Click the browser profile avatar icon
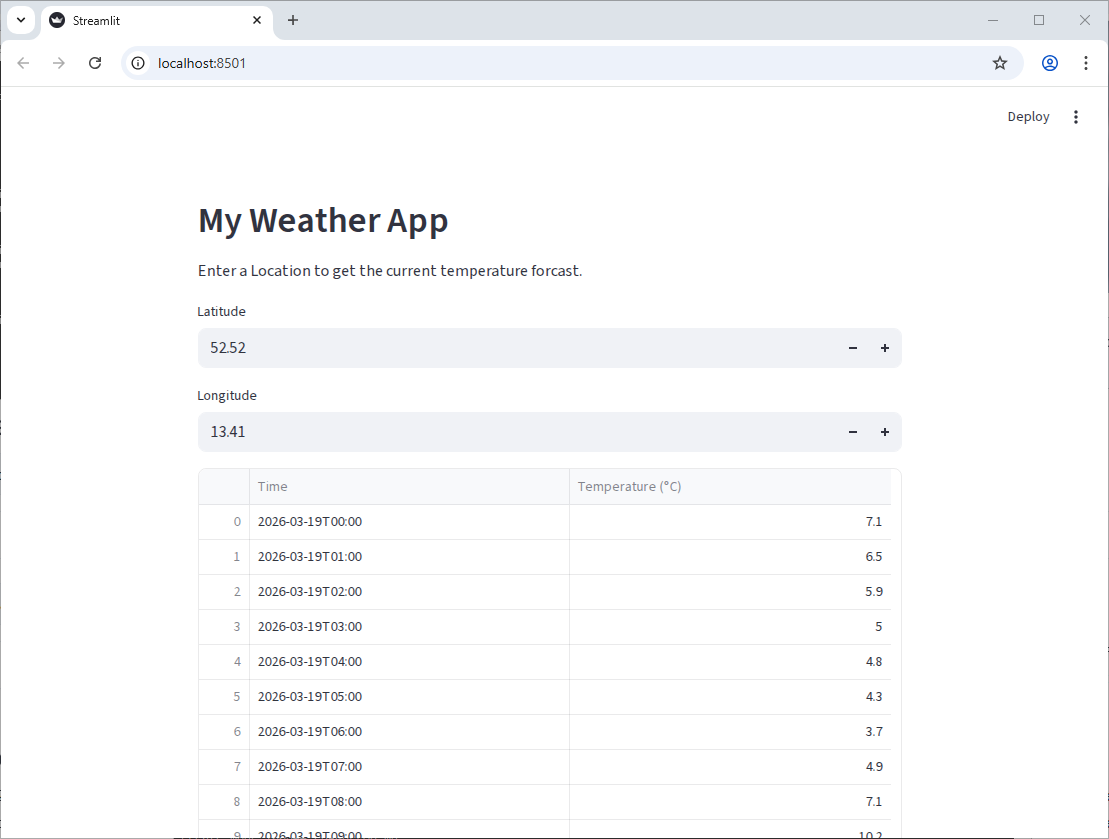The image size is (1109, 839). 1049,62
